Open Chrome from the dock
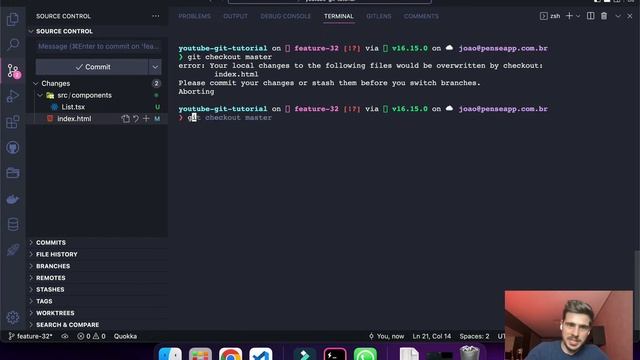This screenshot has width=640, height=360. pos(231,353)
